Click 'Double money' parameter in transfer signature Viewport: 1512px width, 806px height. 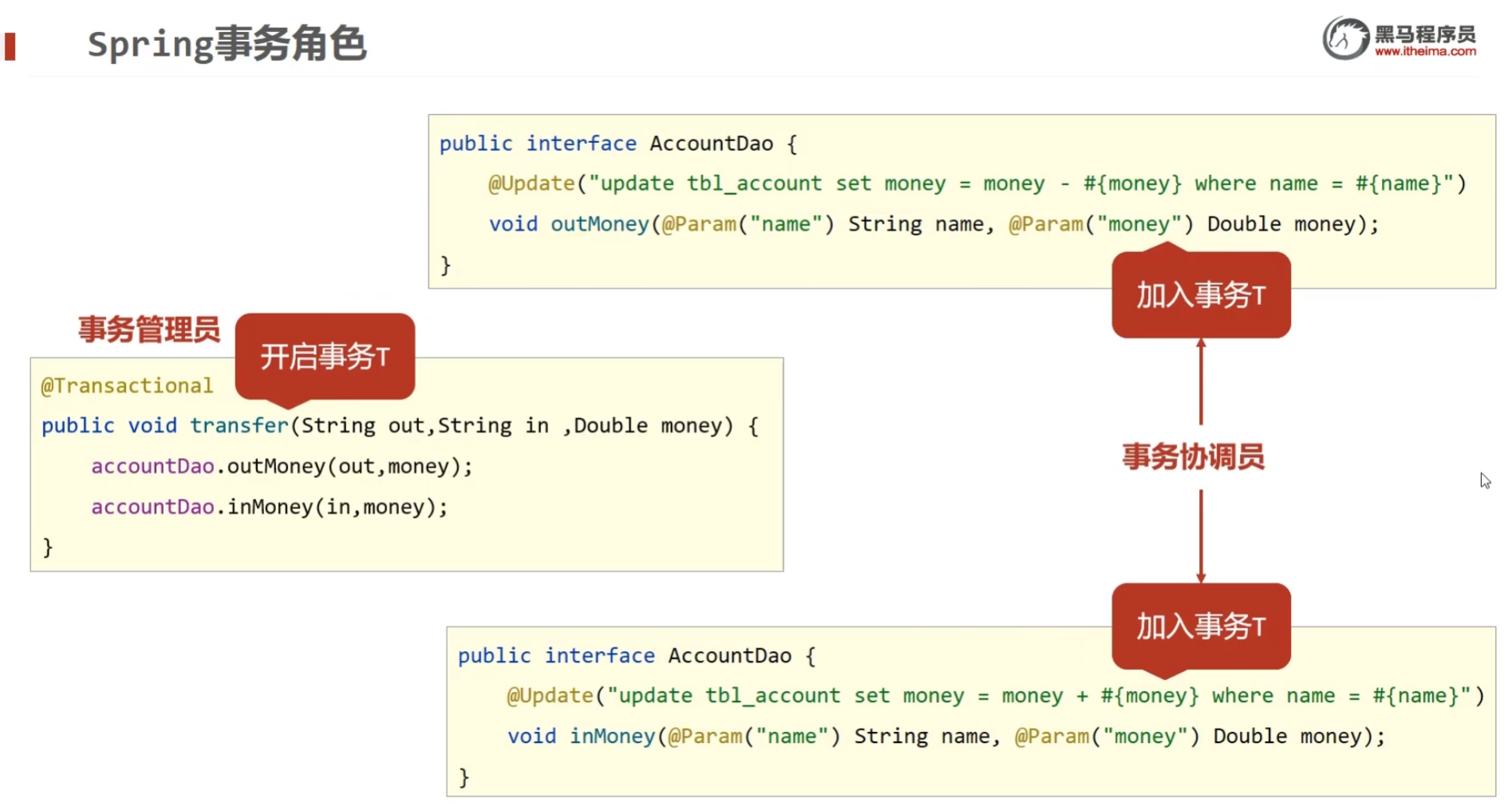(647, 425)
